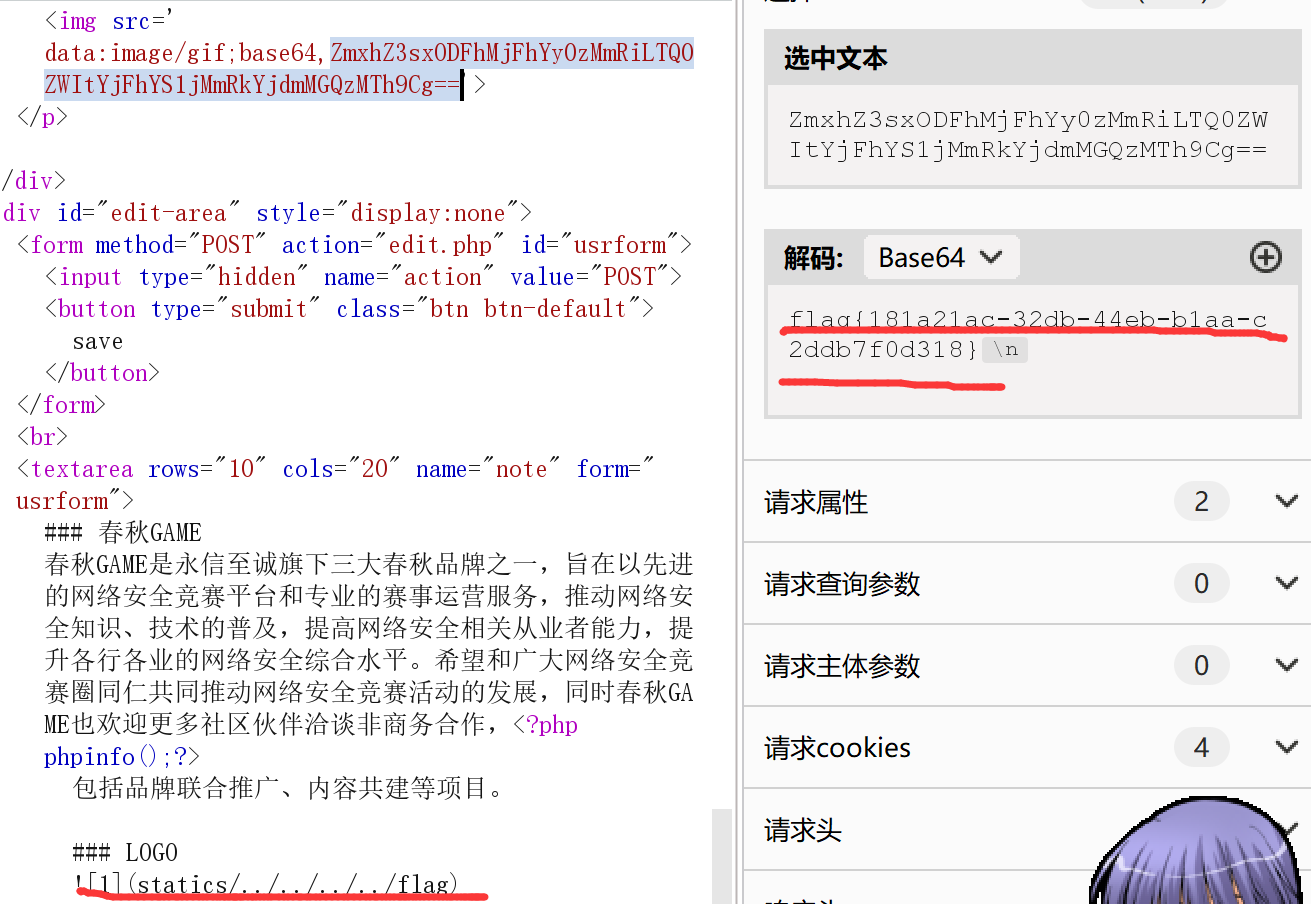Expand the 请求主体参数 section chevron

tap(1287, 665)
